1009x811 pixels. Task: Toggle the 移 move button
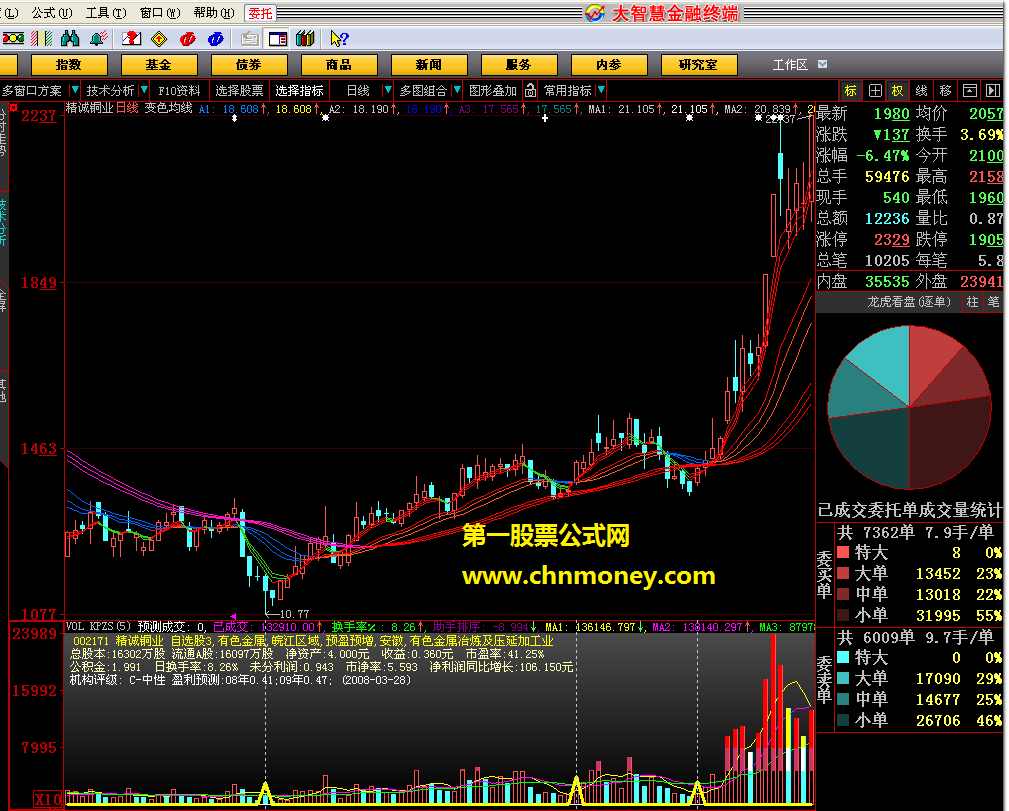click(x=945, y=91)
